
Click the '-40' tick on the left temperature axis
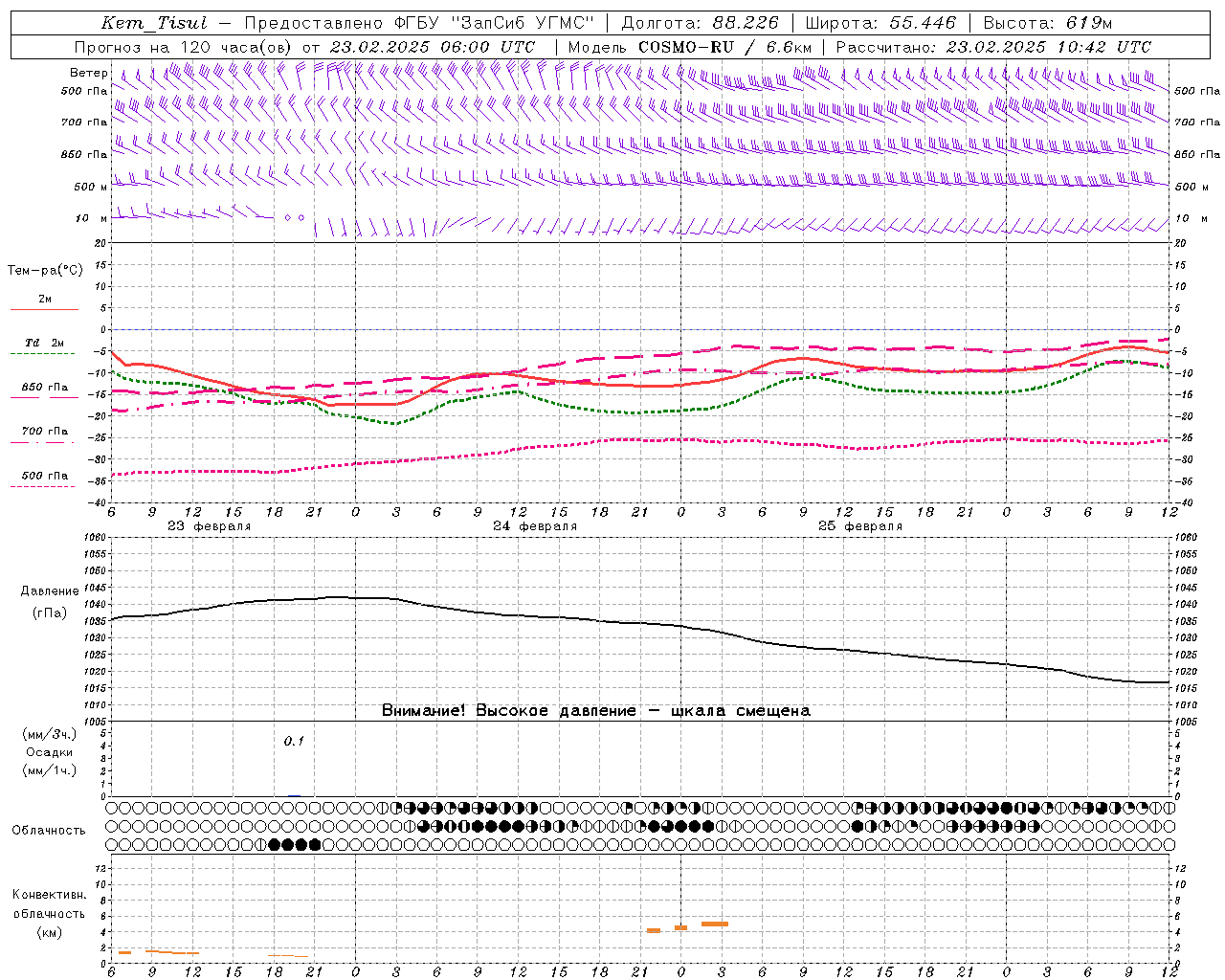(98, 502)
